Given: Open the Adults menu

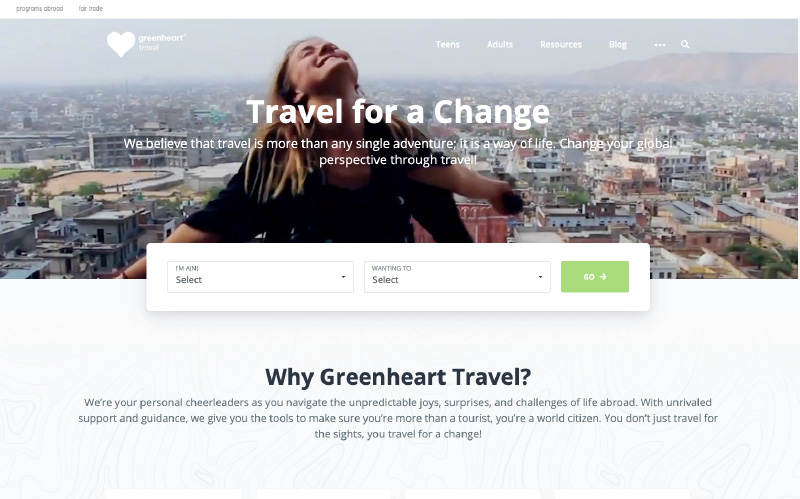Looking at the screenshot, I should tap(499, 44).
